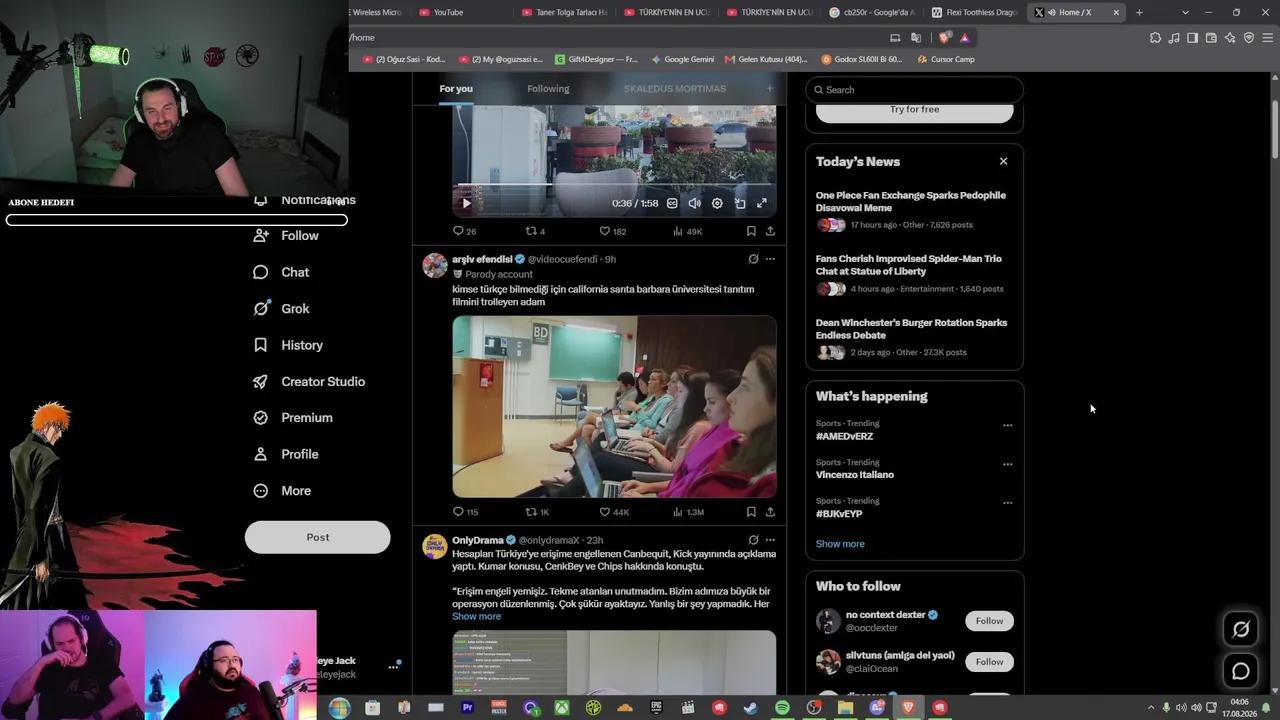Open Creator Studio in the sidebar
The height and width of the screenshot is (720, 1280).
[309, 381]
